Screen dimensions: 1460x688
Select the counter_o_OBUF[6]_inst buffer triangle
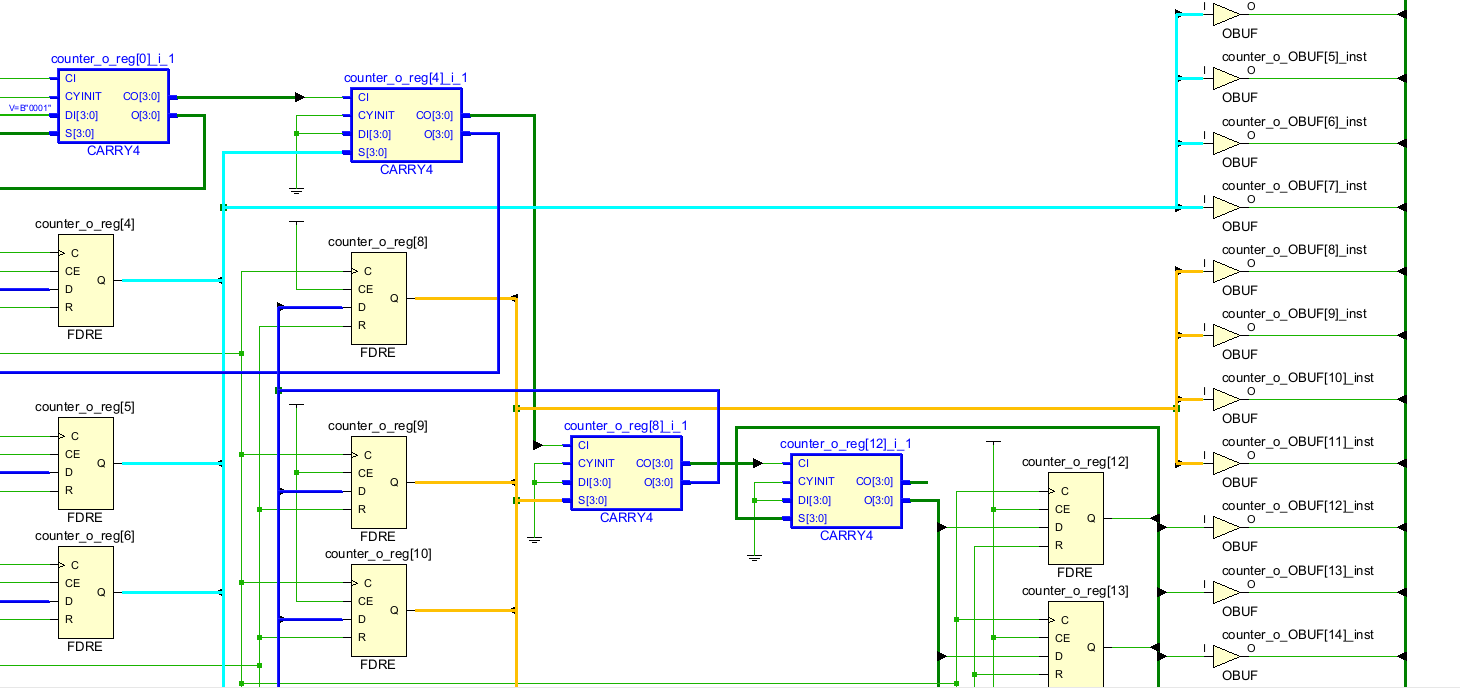(x=1225, y=143)
